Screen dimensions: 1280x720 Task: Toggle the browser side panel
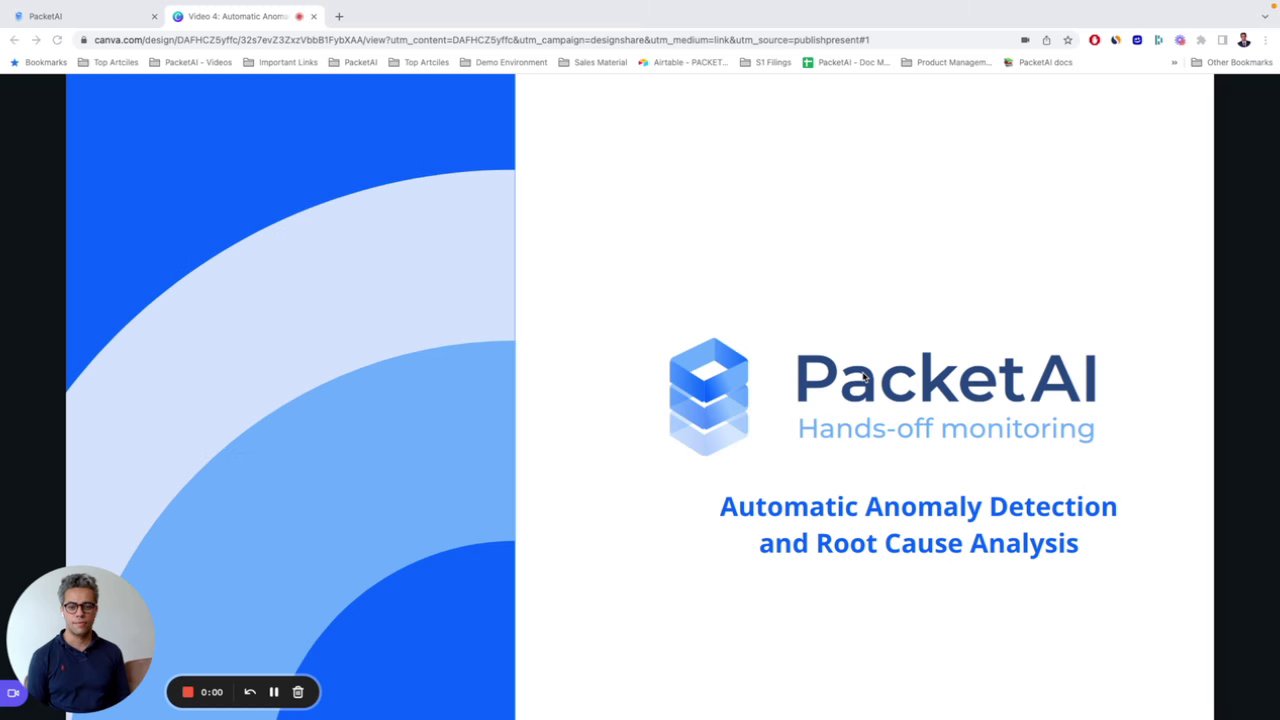tap(1222, 40)
